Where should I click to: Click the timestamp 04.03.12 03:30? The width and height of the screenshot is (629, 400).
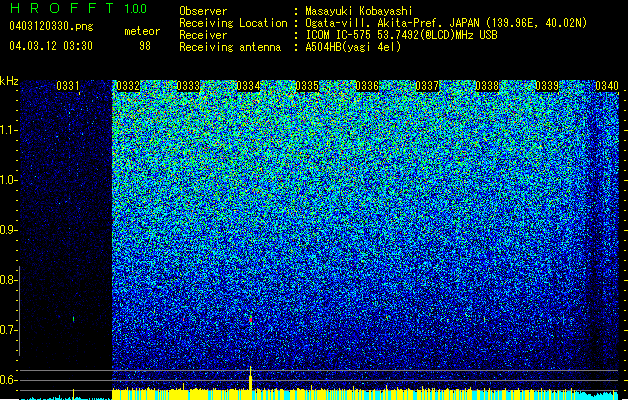click(x=51, y=46)
